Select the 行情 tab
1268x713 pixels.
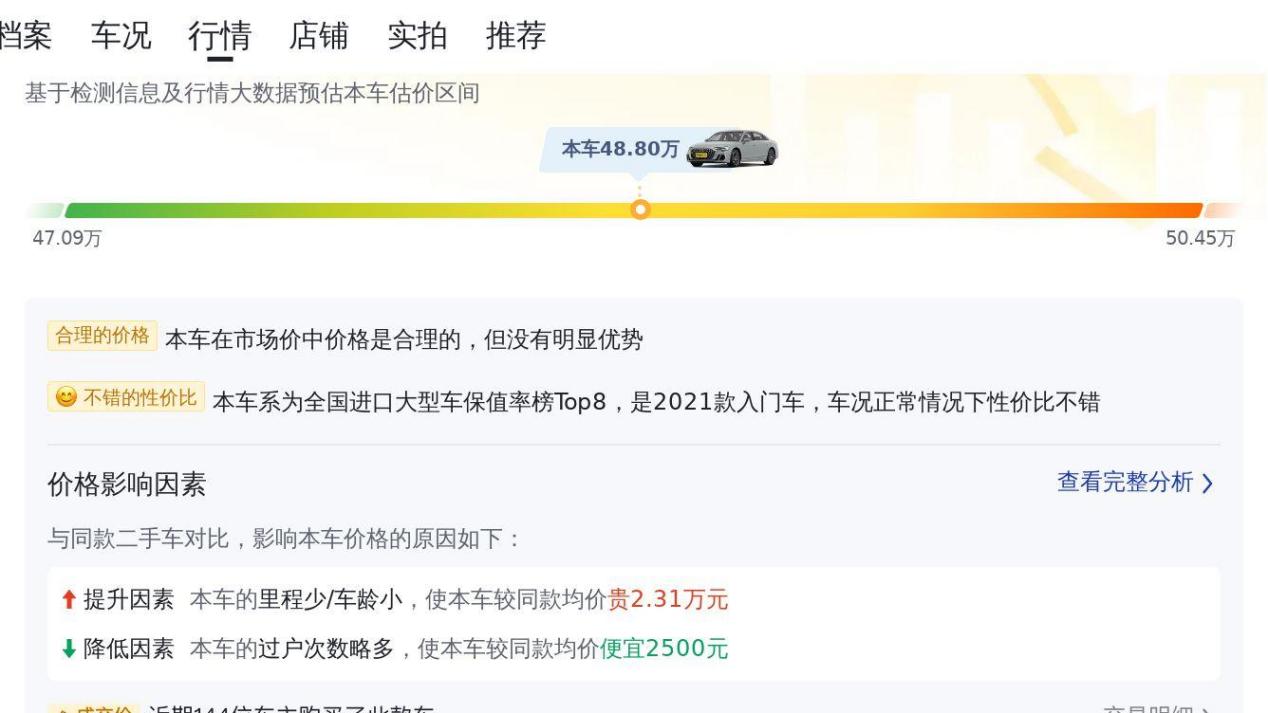click(x=219, y=36)
